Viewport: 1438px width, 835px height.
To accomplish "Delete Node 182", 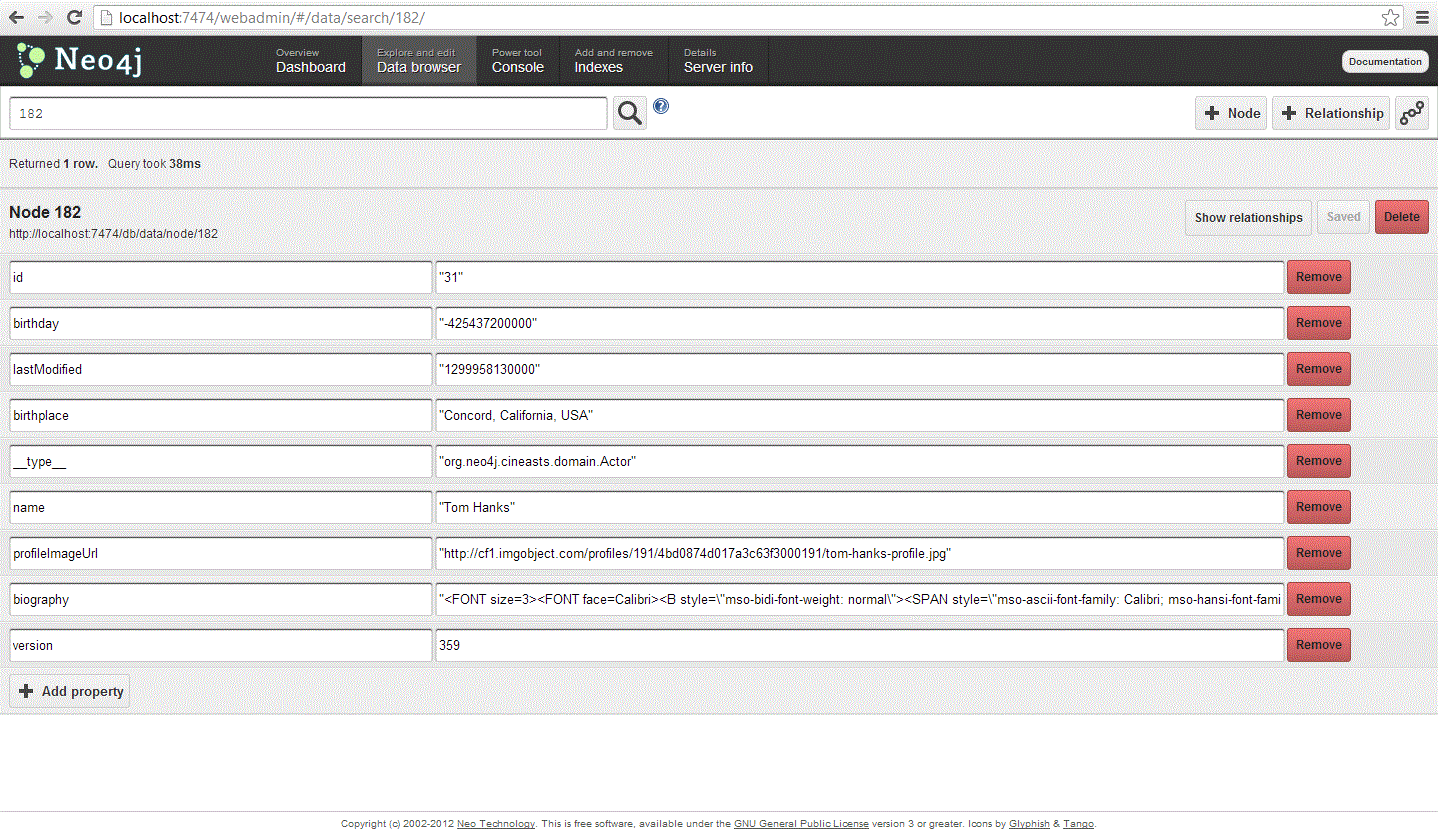I will click(x=1401, y=217).
